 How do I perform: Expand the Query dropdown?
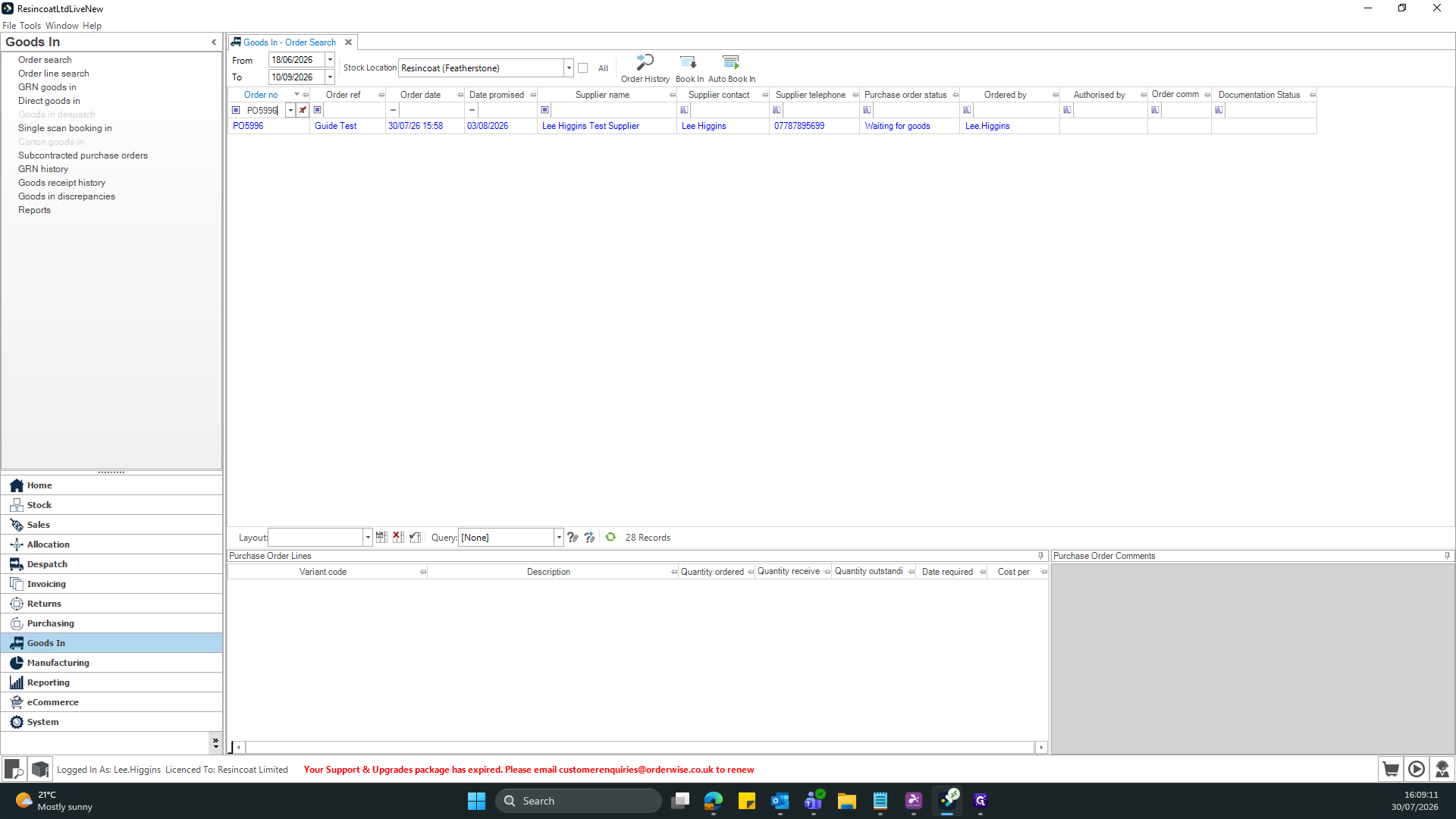pyautogui.click(x=559, y=537)
